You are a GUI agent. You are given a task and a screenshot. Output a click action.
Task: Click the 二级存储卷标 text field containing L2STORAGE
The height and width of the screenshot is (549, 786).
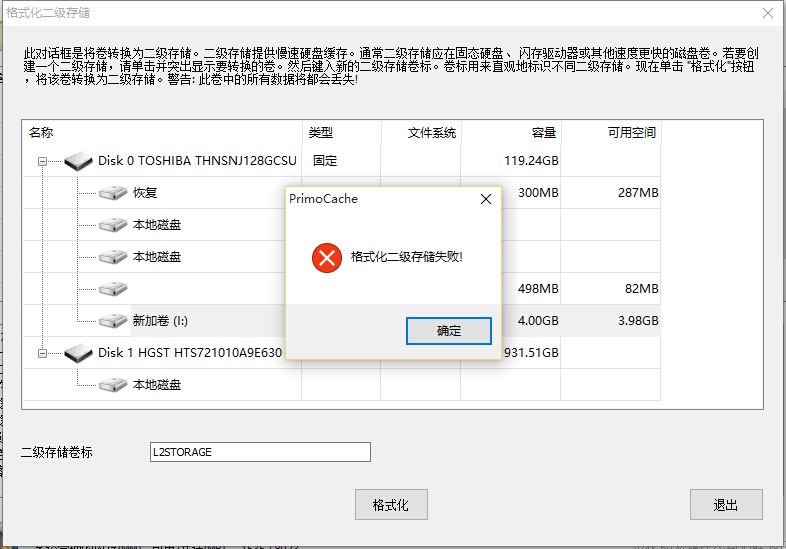260,452
